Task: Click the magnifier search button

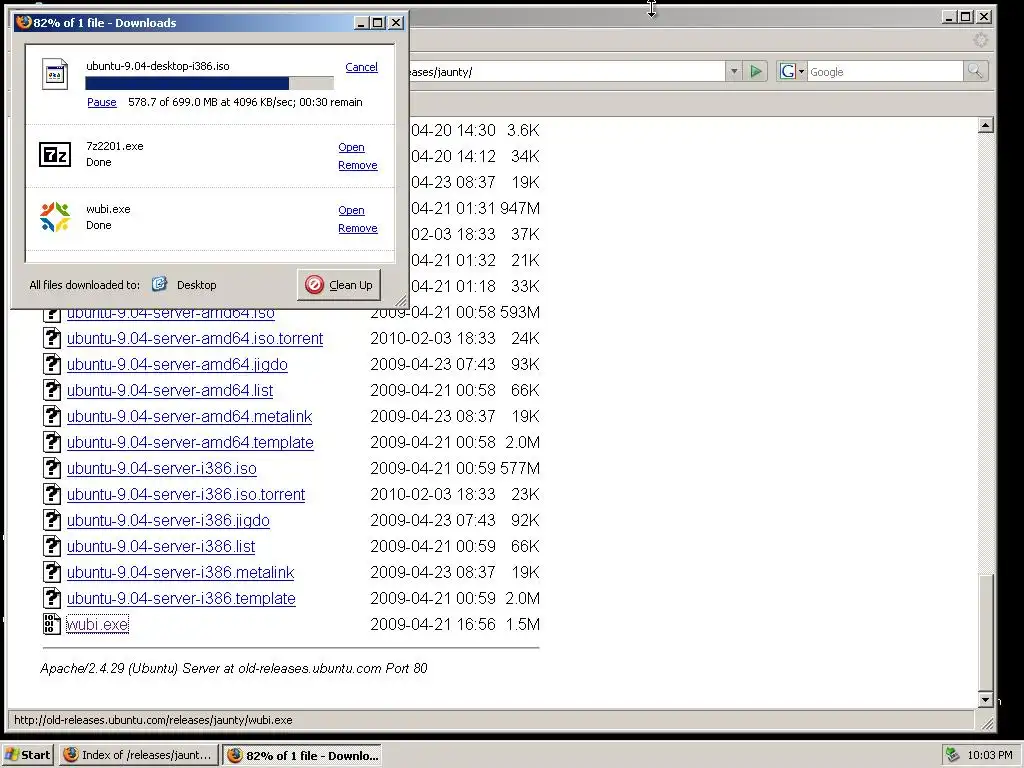Action: tap(975, 71)
